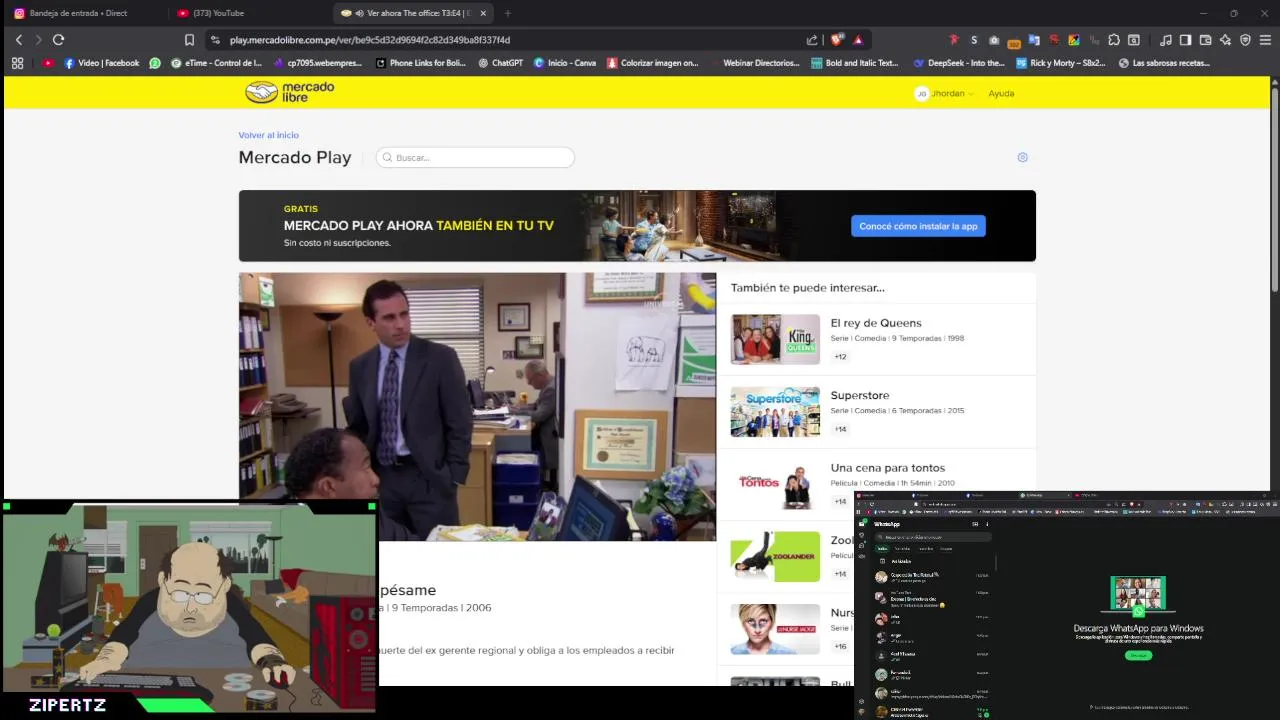Expand the Jhordan account dropdown

[952, 93]
